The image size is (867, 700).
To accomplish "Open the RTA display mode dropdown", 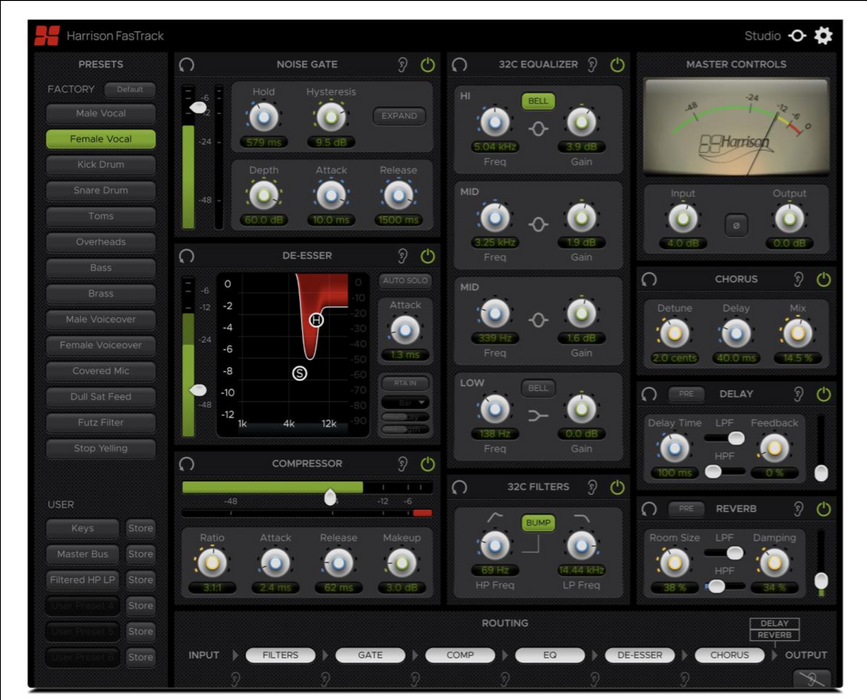I will pyautogui.click(x=405, y=403).
